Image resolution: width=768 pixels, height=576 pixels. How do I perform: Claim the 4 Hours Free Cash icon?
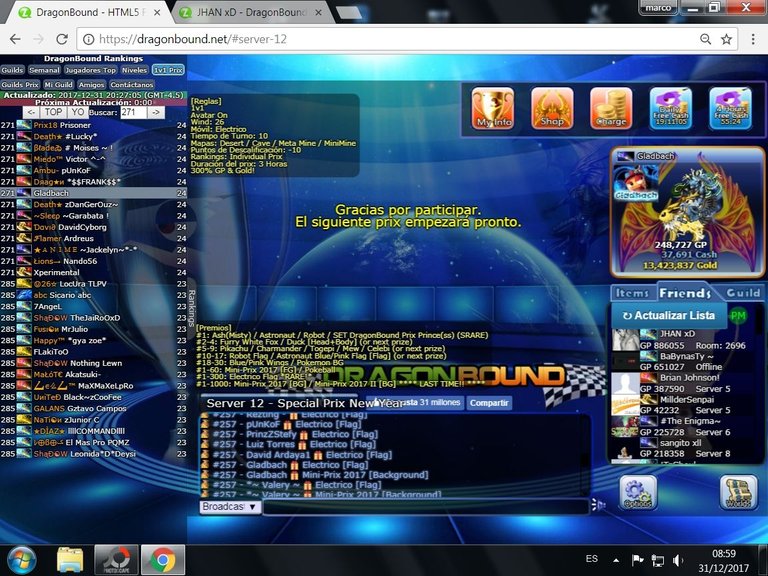tap(730, 108)
